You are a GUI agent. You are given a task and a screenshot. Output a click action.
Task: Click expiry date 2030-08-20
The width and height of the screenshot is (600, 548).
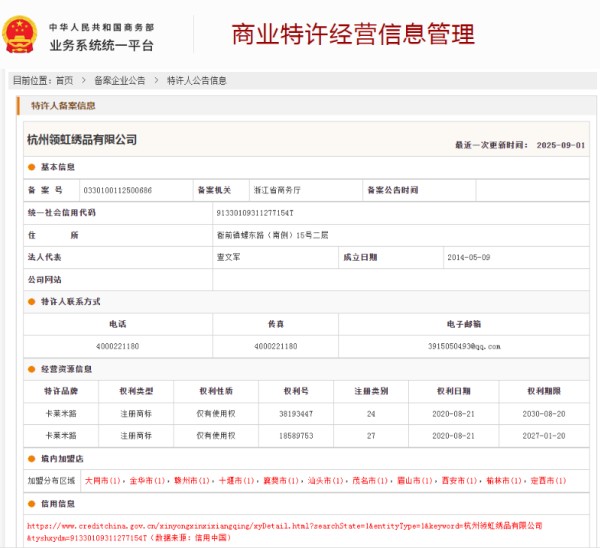click(544, 414)
